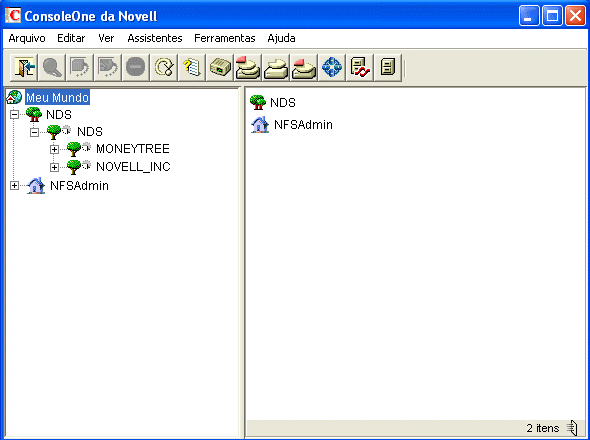The height and width of the screenshot is (440, 590).
Task: Click the exit door toolbar icon
Action: click(24, 68)
